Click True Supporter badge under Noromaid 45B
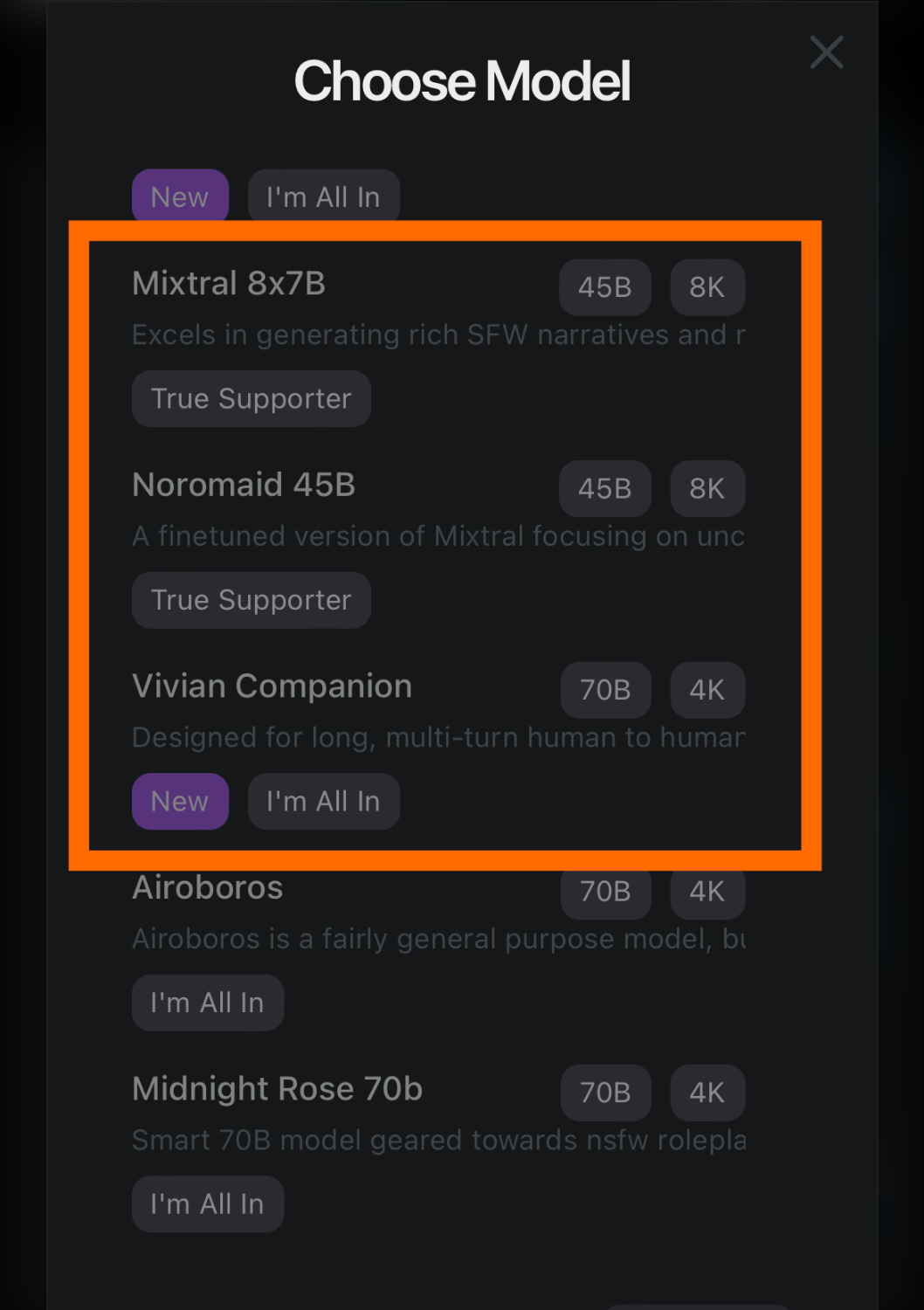This screenshot has height=1310, width=924. 252,600
